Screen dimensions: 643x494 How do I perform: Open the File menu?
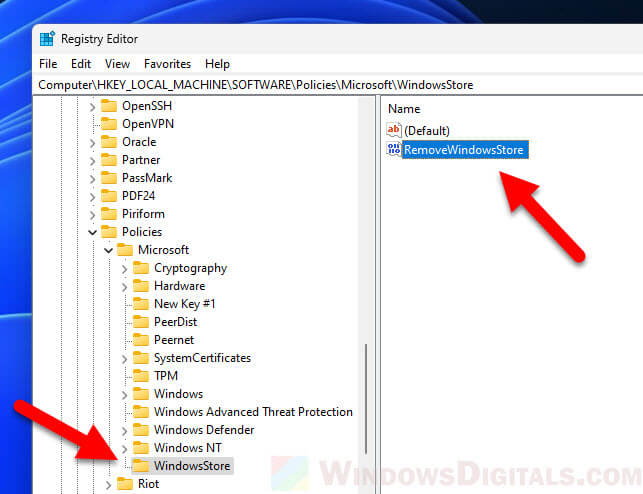click(48, 64)
